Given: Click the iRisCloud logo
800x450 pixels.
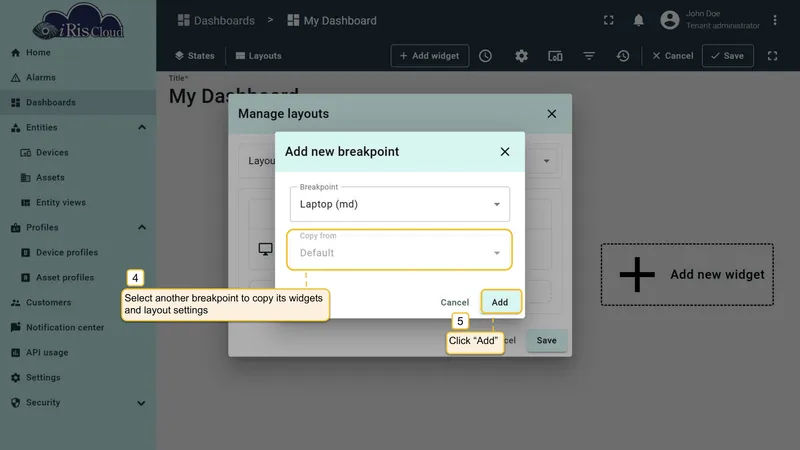Looking at the screenshot, I should (78, 22).
